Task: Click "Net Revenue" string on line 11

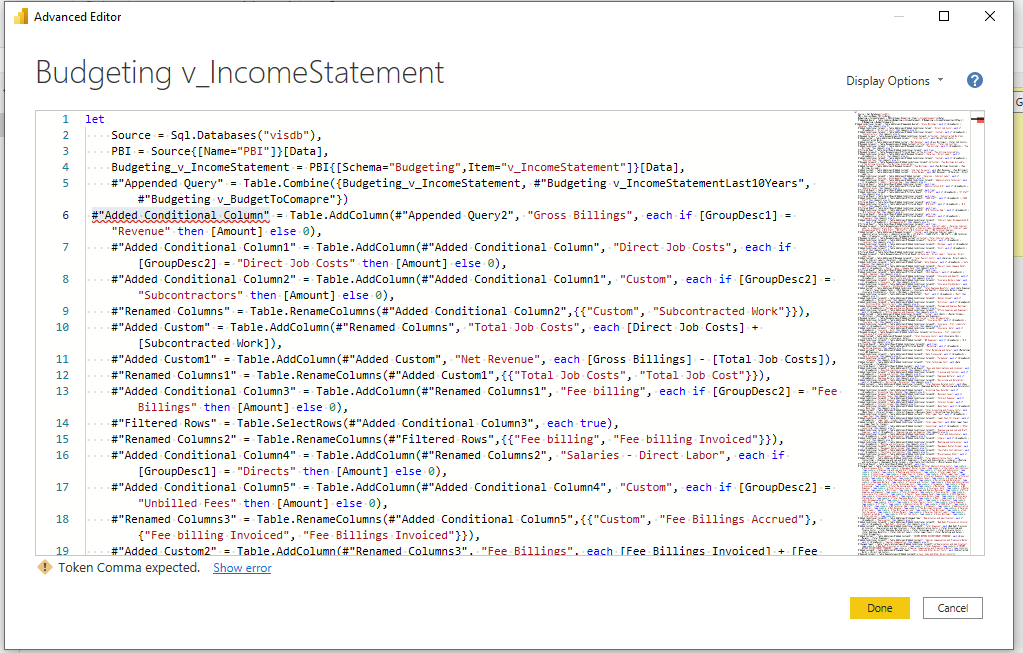Action: click(498, 359)
